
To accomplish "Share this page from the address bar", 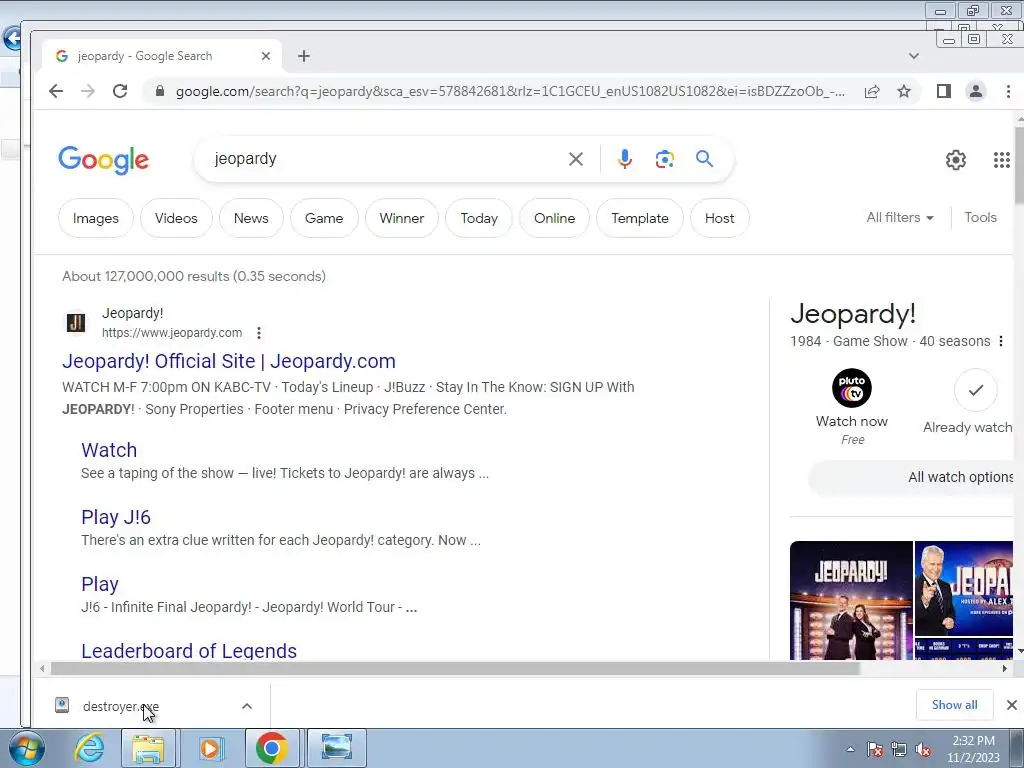I will click(872, 91).
